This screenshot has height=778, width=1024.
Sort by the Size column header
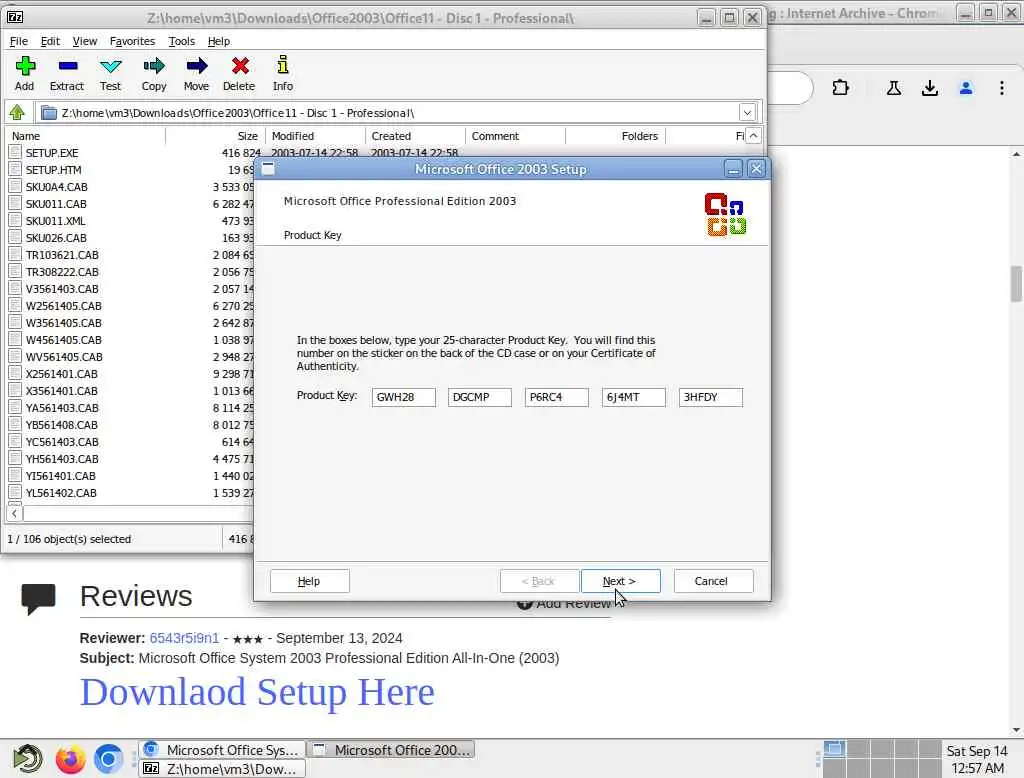pos(216,136)
